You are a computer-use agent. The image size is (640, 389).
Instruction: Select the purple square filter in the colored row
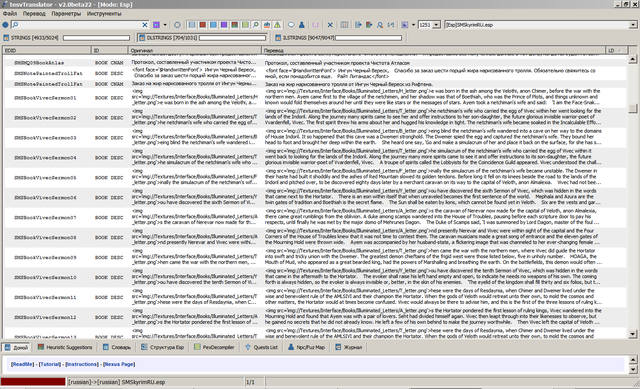click(x=224, y=25)
